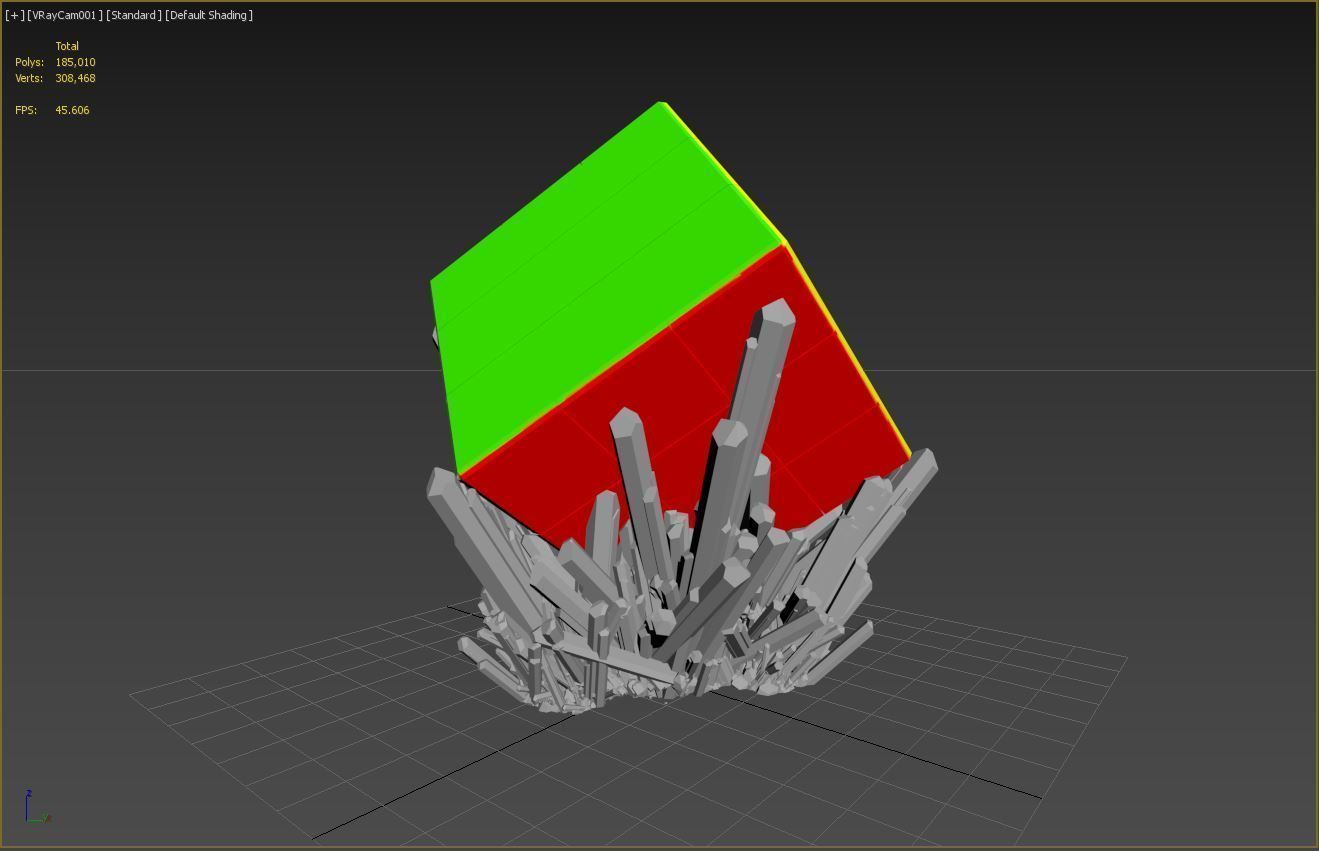Click the FPS value 45.606
This screenshot has height=851, width=1319.
[72, 110]
